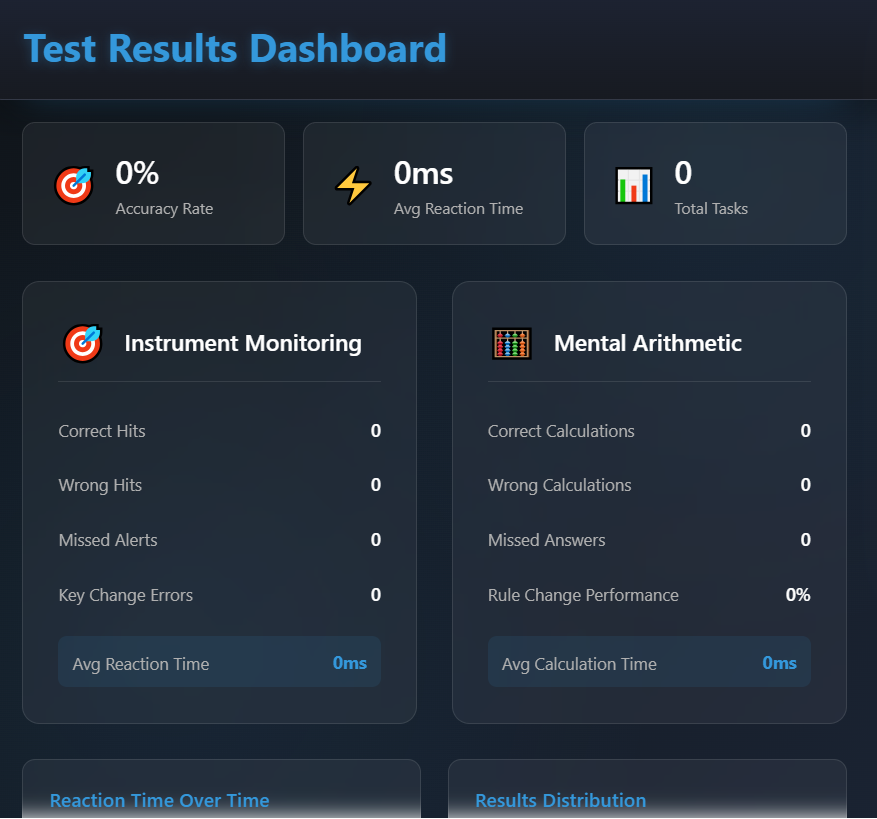Click the Test Results Dashboard title
This screenshot has height=819, width=877.
[x=235, y=47]
